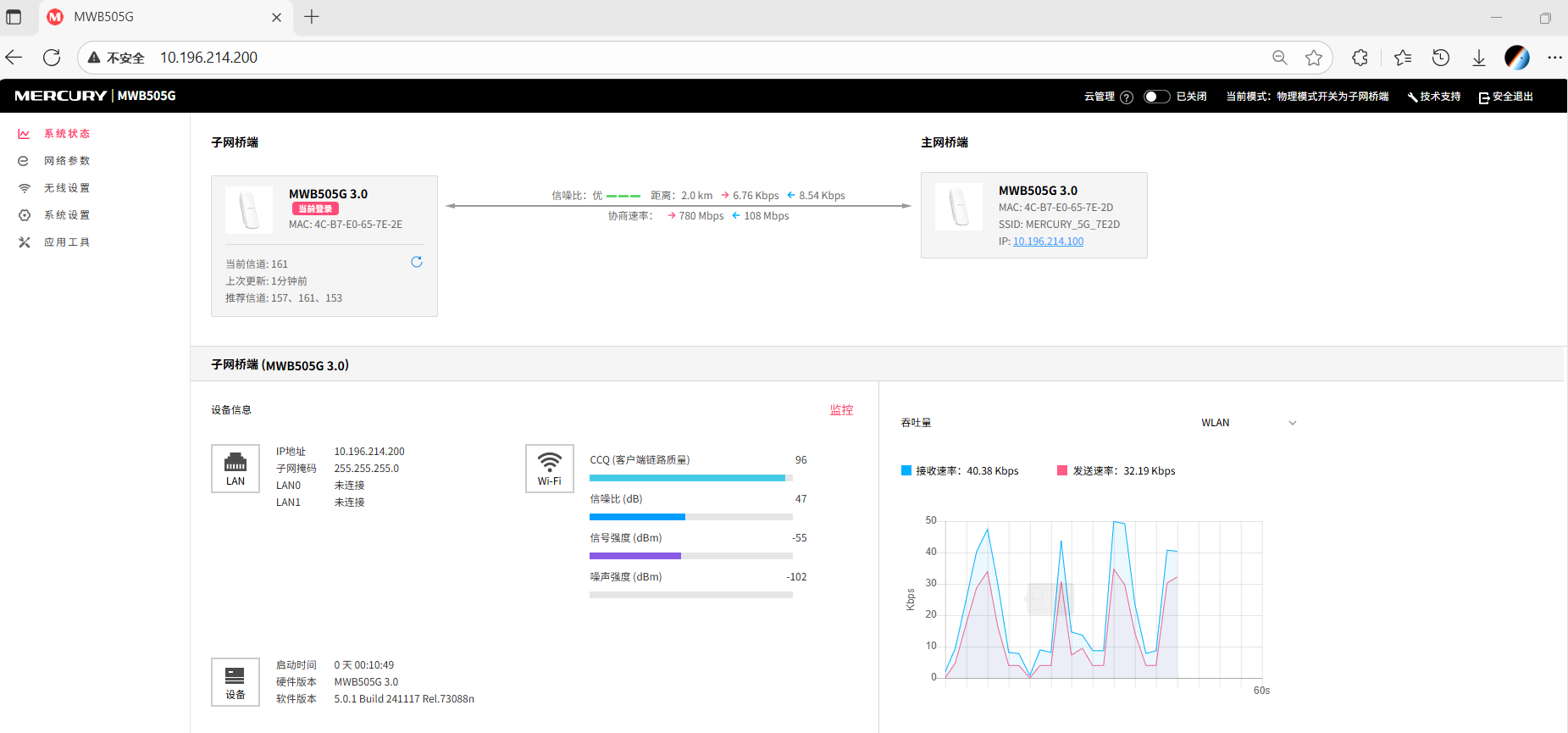Click the throughput line chart
Screen dimensions: 1568x733
click(x=1103, y=599)
